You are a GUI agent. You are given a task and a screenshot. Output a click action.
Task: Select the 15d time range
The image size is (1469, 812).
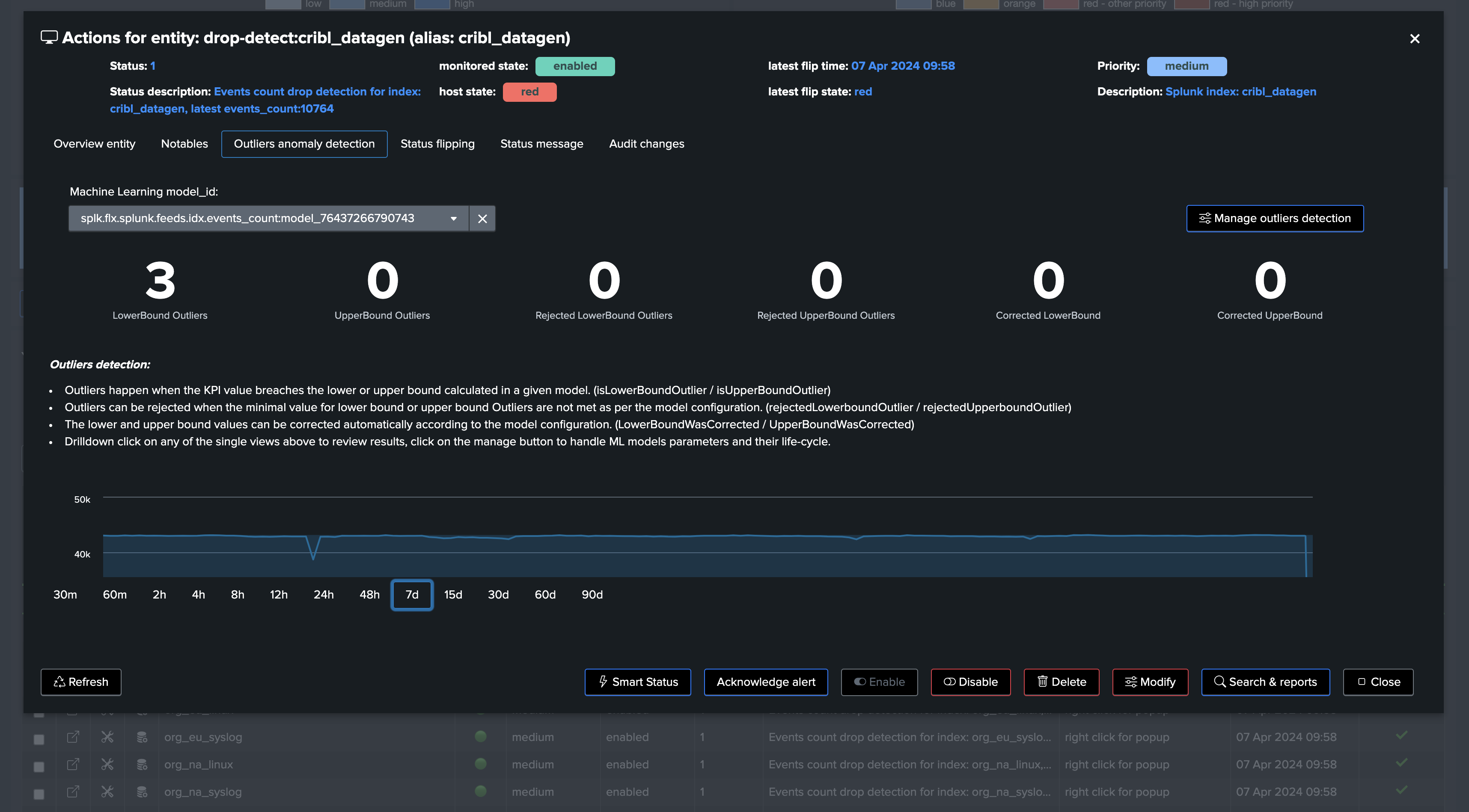(x=453, y=594)
